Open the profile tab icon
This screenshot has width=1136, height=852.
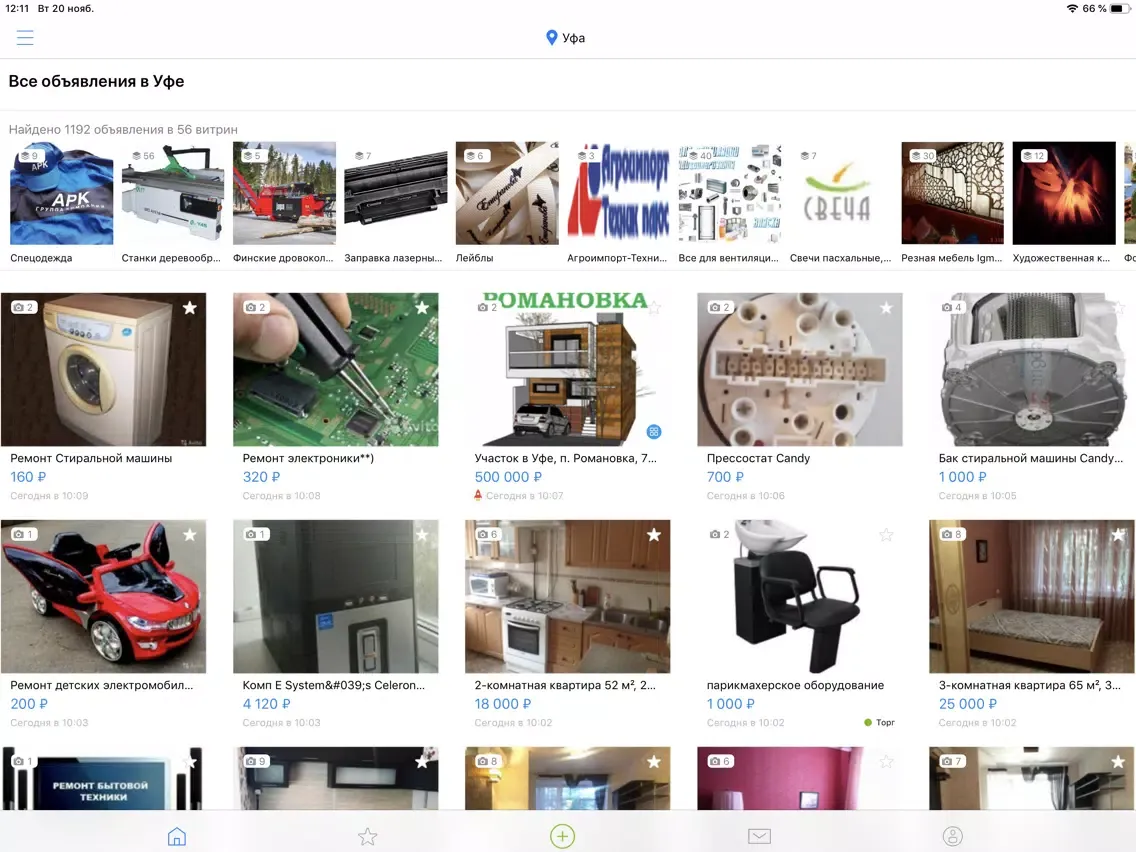(952, 836)
